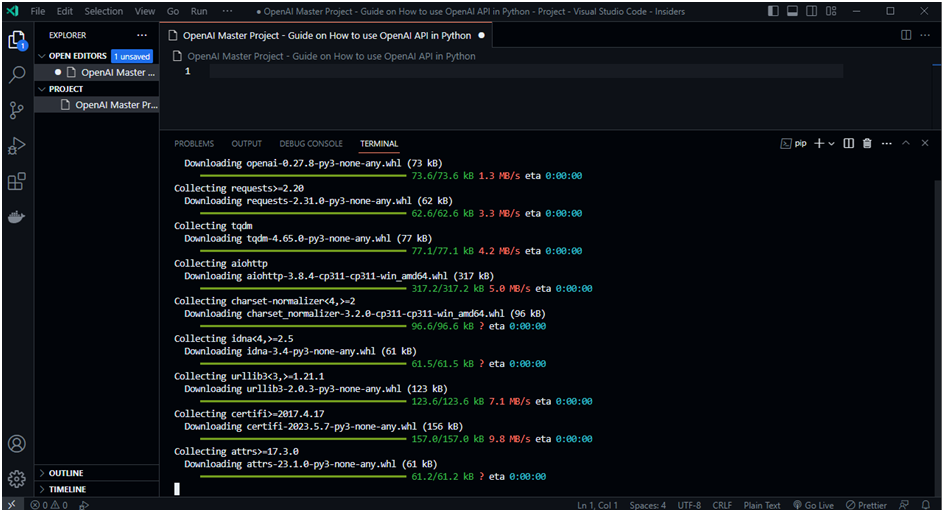944x512 pixels.
Task: Open the Source Control view
Action: 17,110
